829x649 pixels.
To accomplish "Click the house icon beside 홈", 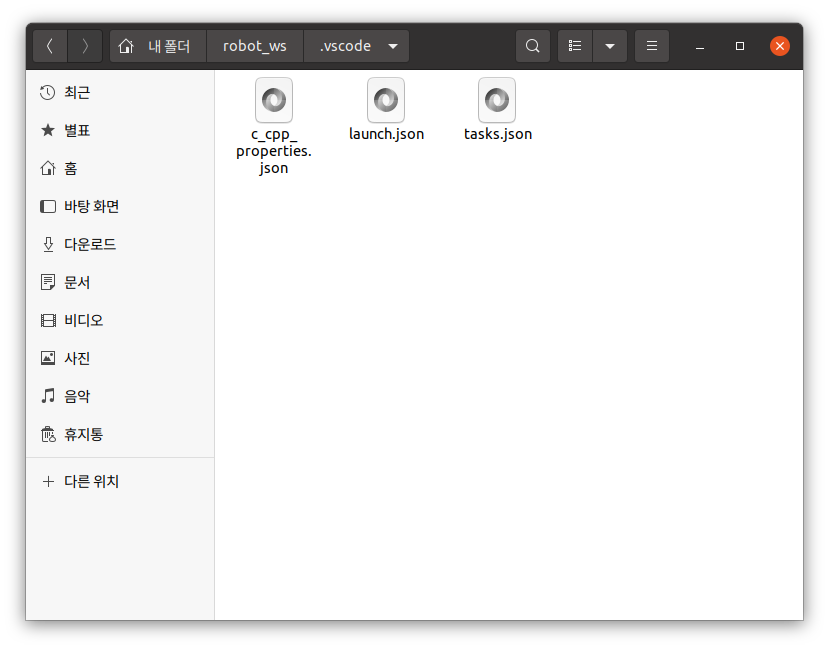I will pos(48,168).
